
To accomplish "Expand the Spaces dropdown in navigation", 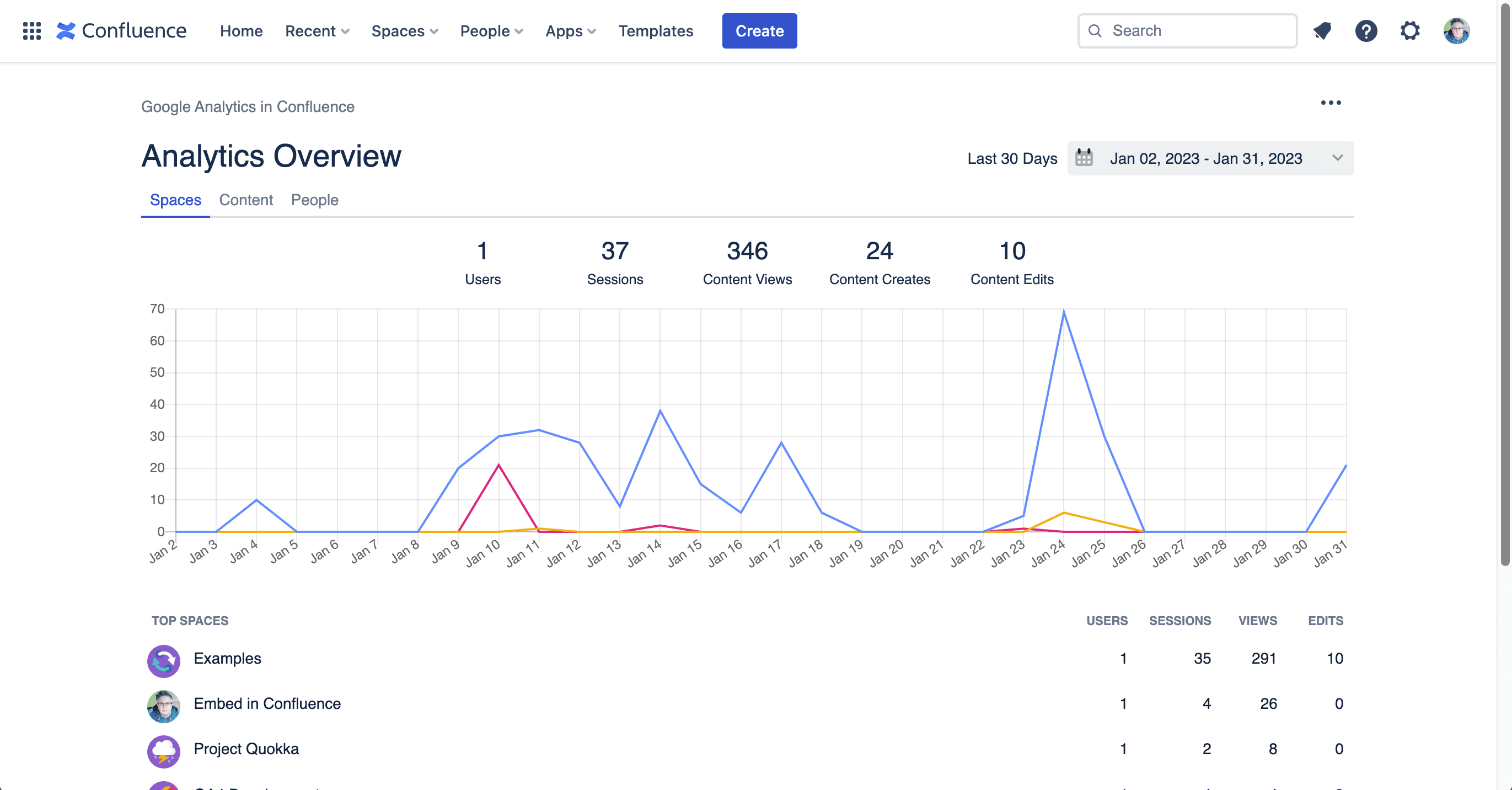I will [404, 30].
